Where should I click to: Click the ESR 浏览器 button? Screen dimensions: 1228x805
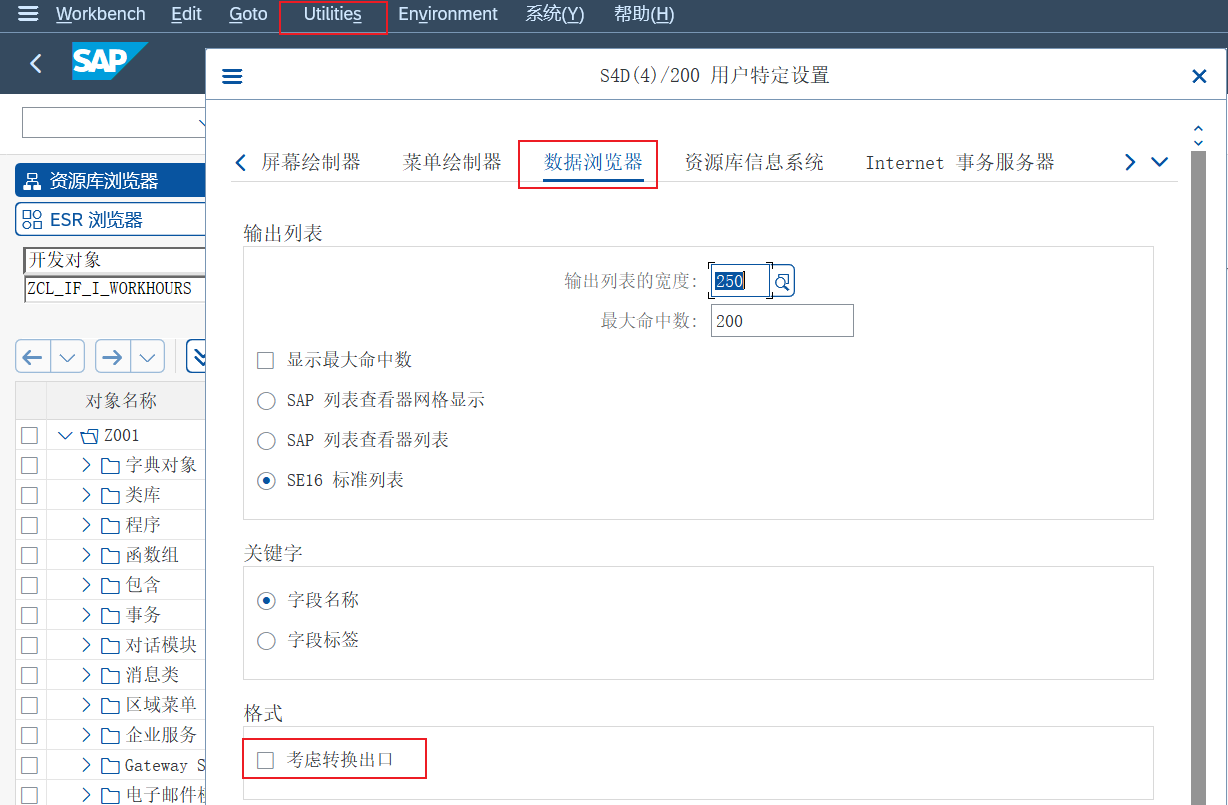coord(110,220)
